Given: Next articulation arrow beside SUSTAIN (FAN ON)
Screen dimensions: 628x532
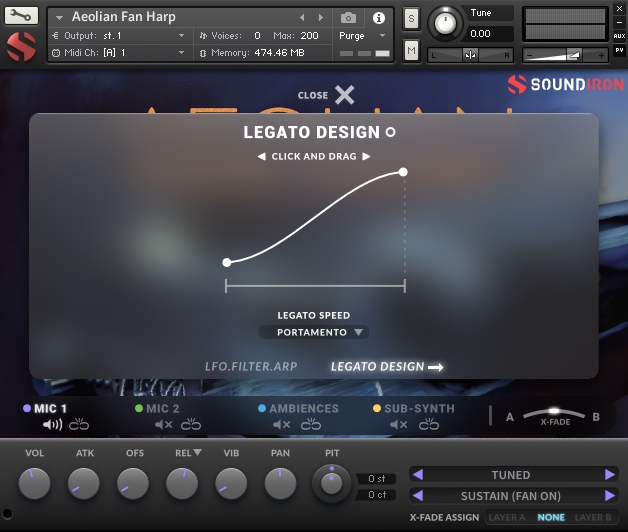Looking at the screenshot, I should [610, 496].
